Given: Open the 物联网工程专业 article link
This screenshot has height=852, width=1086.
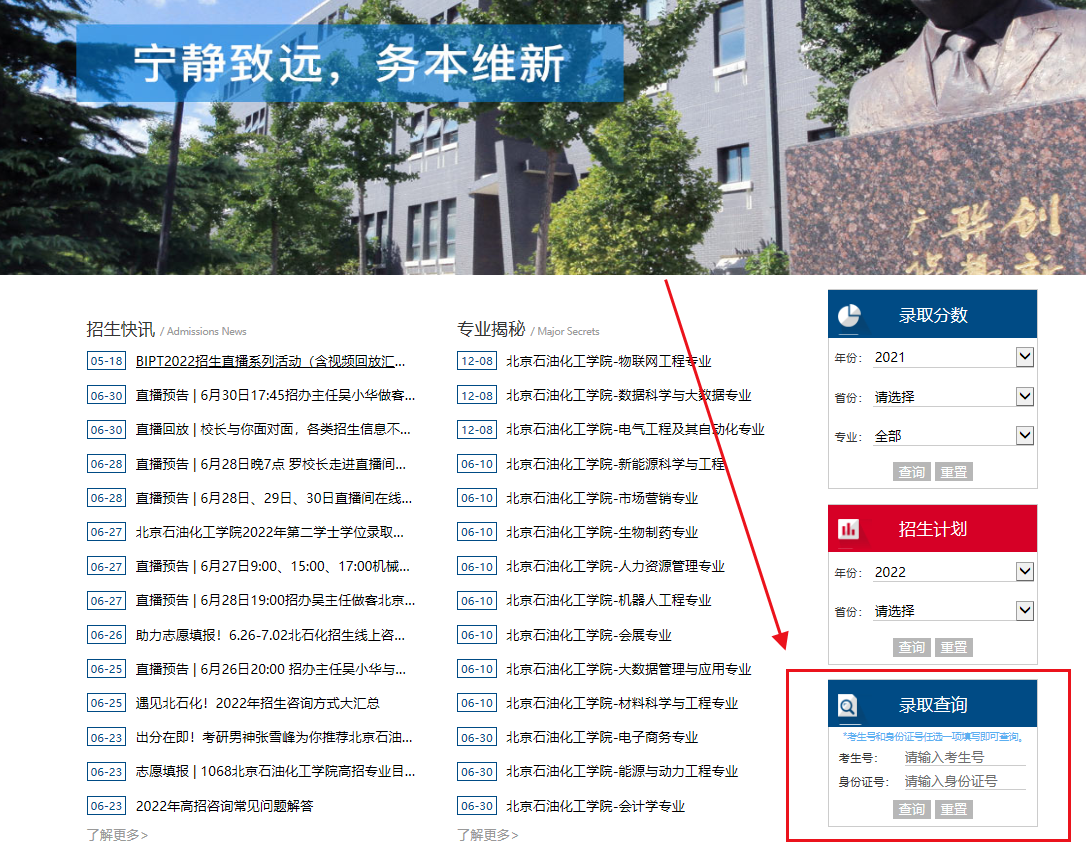Looking at the screenshot, I should [x=608, y=361].
